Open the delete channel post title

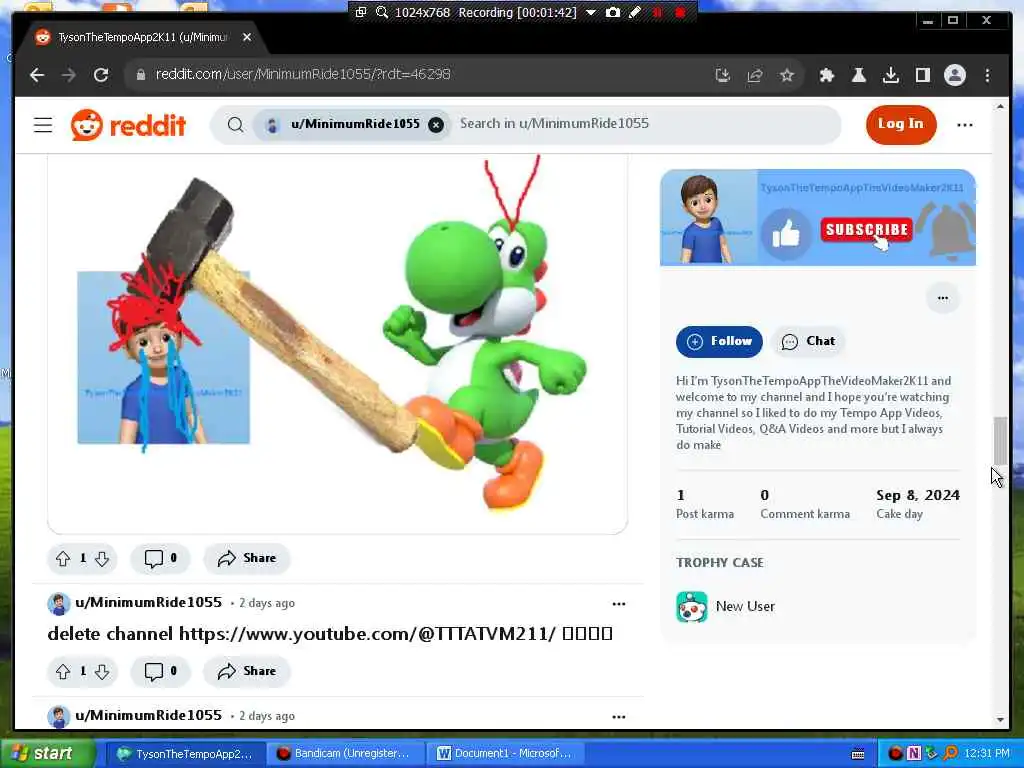330,634
